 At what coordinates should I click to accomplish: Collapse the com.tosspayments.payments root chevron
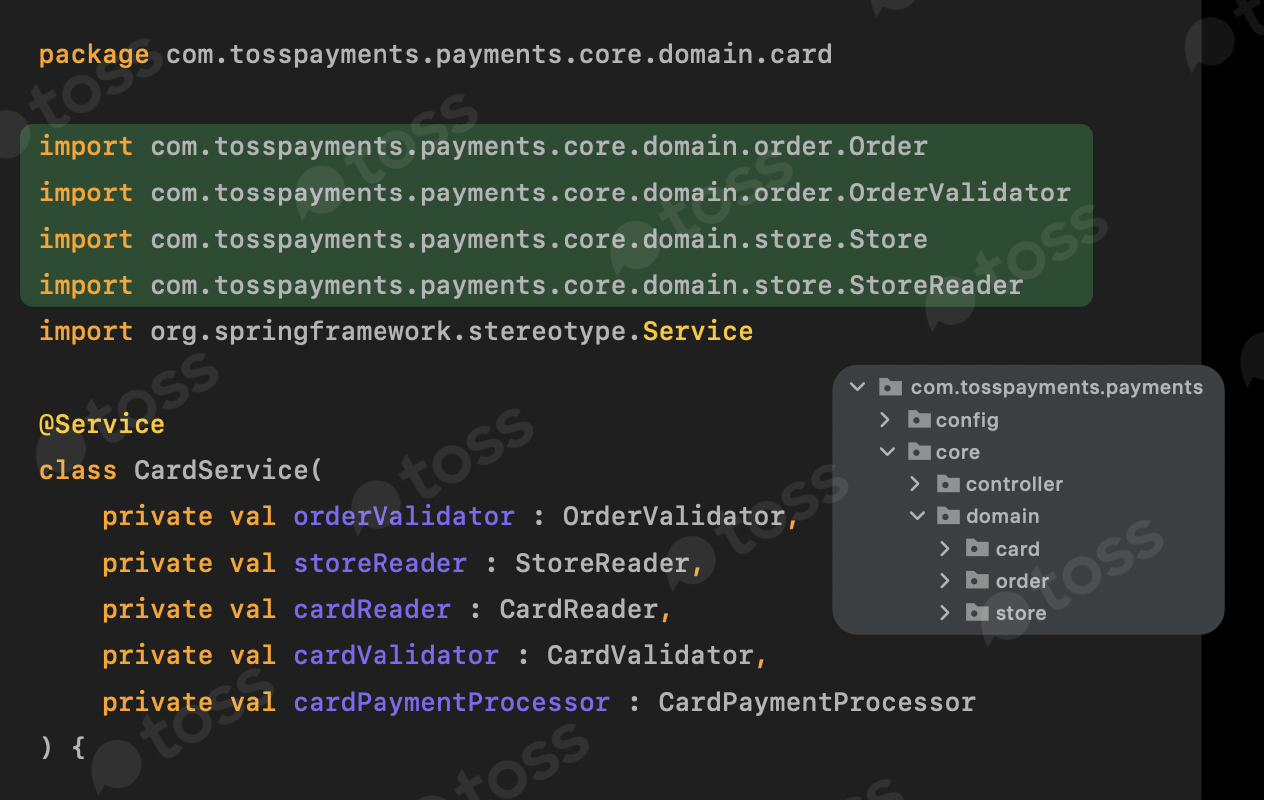857,387
